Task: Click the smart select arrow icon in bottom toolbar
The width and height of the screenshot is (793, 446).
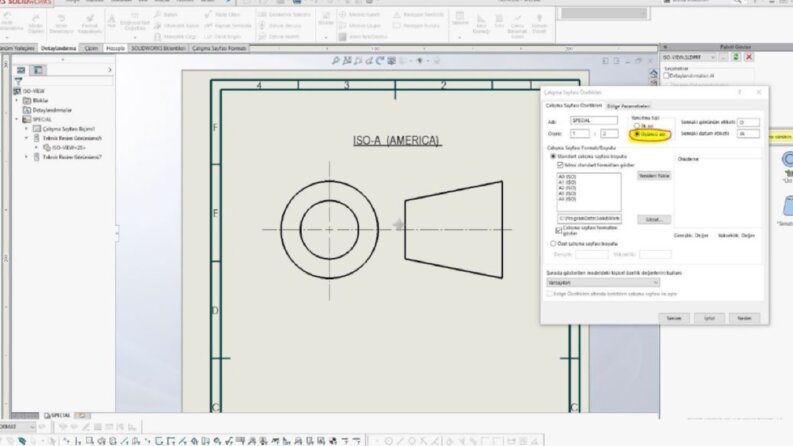Action: [22, 441]
